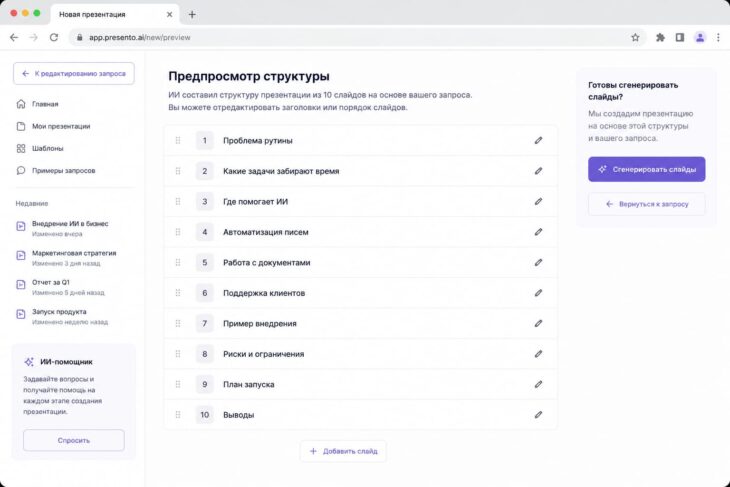Click pencil icon for 'Какие задачи забирают время'
The image size is (730, 487).
point(538,171)
